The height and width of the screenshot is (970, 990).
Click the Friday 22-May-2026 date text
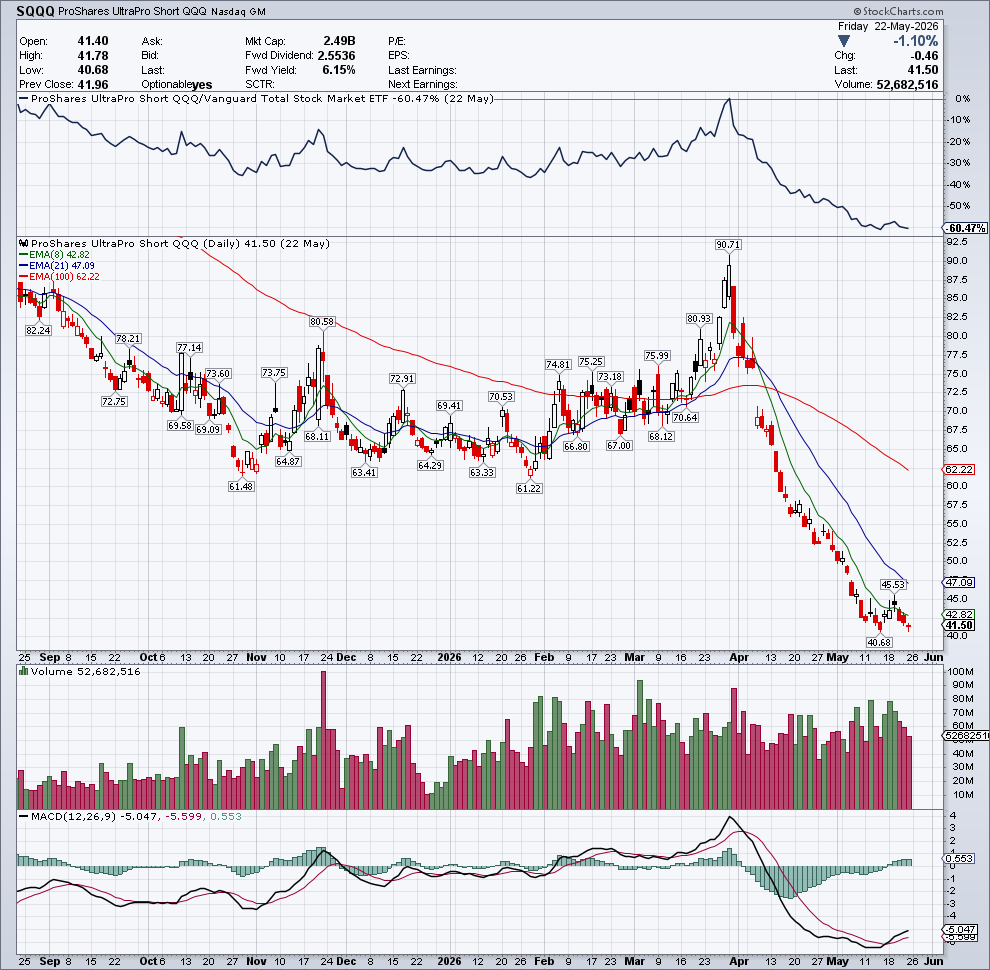pos(888,27)
